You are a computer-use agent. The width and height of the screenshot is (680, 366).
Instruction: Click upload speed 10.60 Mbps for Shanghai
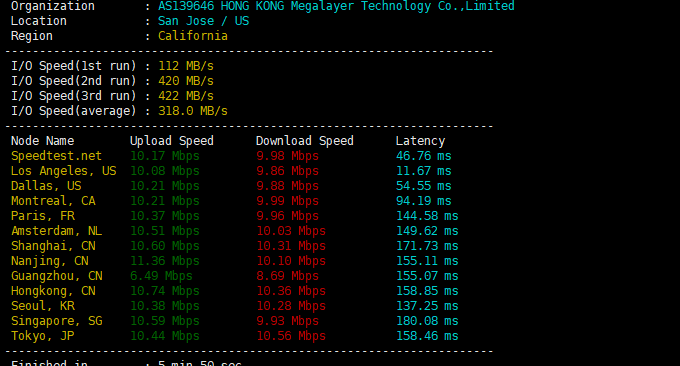[x=165, y=246]
